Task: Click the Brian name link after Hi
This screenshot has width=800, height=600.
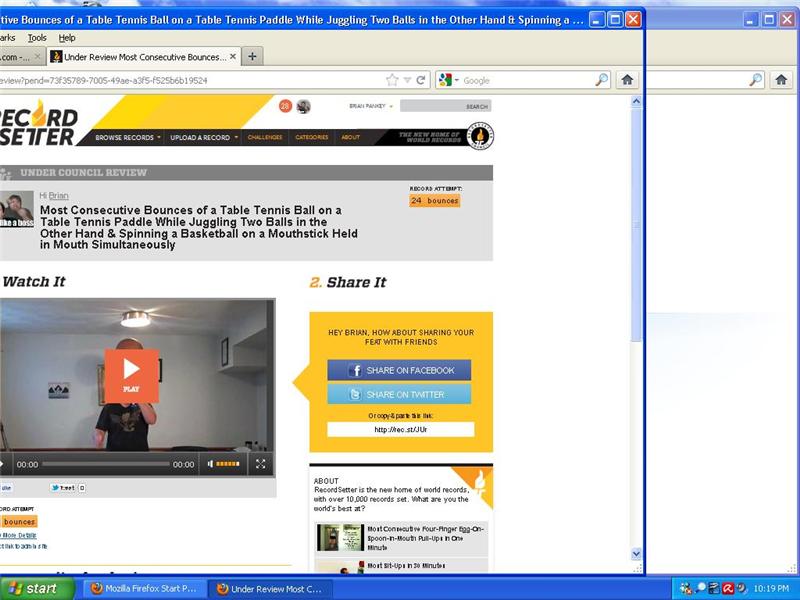Action: coord(59,195)
